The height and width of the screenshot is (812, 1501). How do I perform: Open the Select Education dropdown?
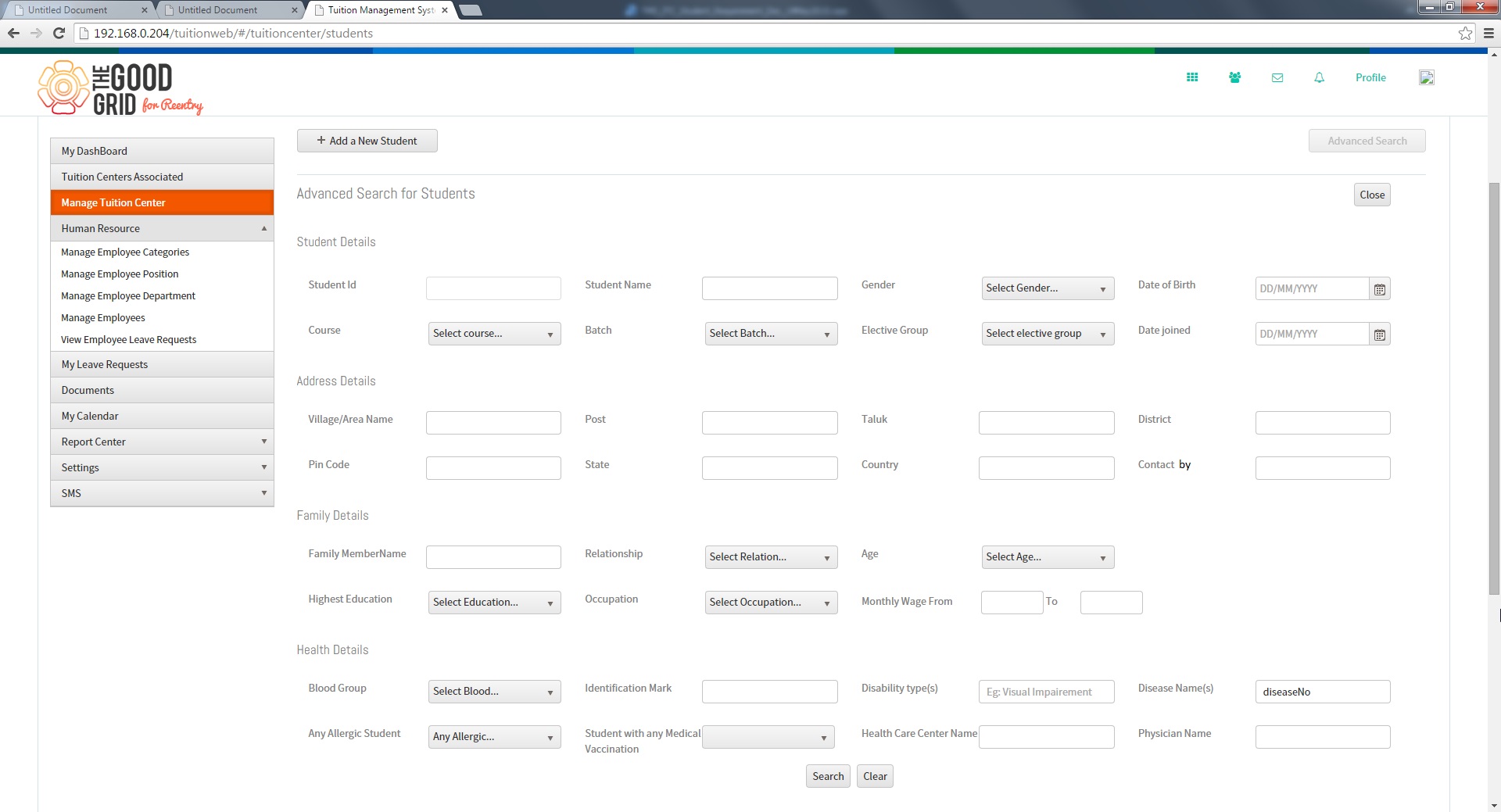coord(494,603)
